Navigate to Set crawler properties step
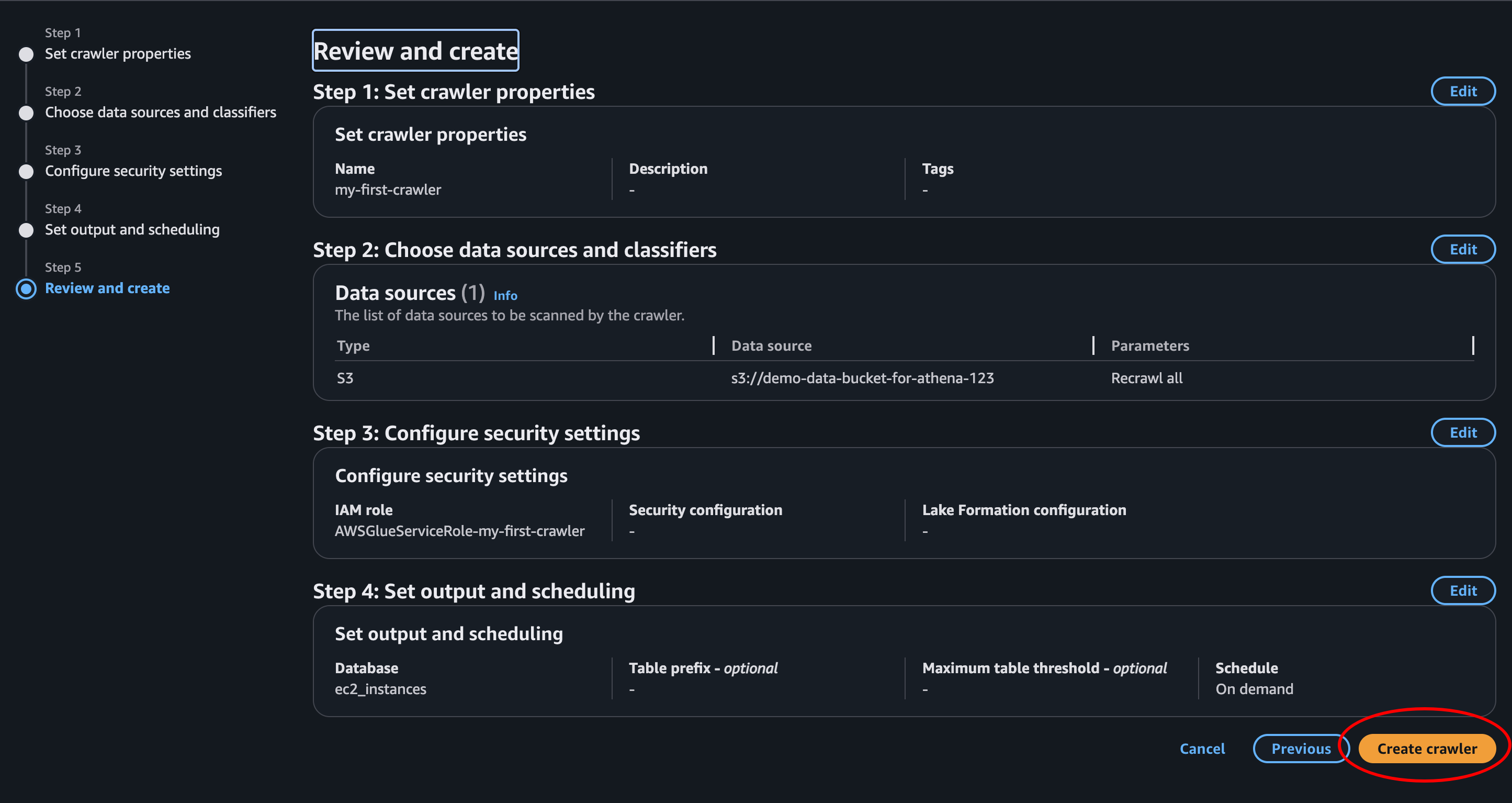The height and width of the screenshot is (803, 1512). click(x=117, y=53)
